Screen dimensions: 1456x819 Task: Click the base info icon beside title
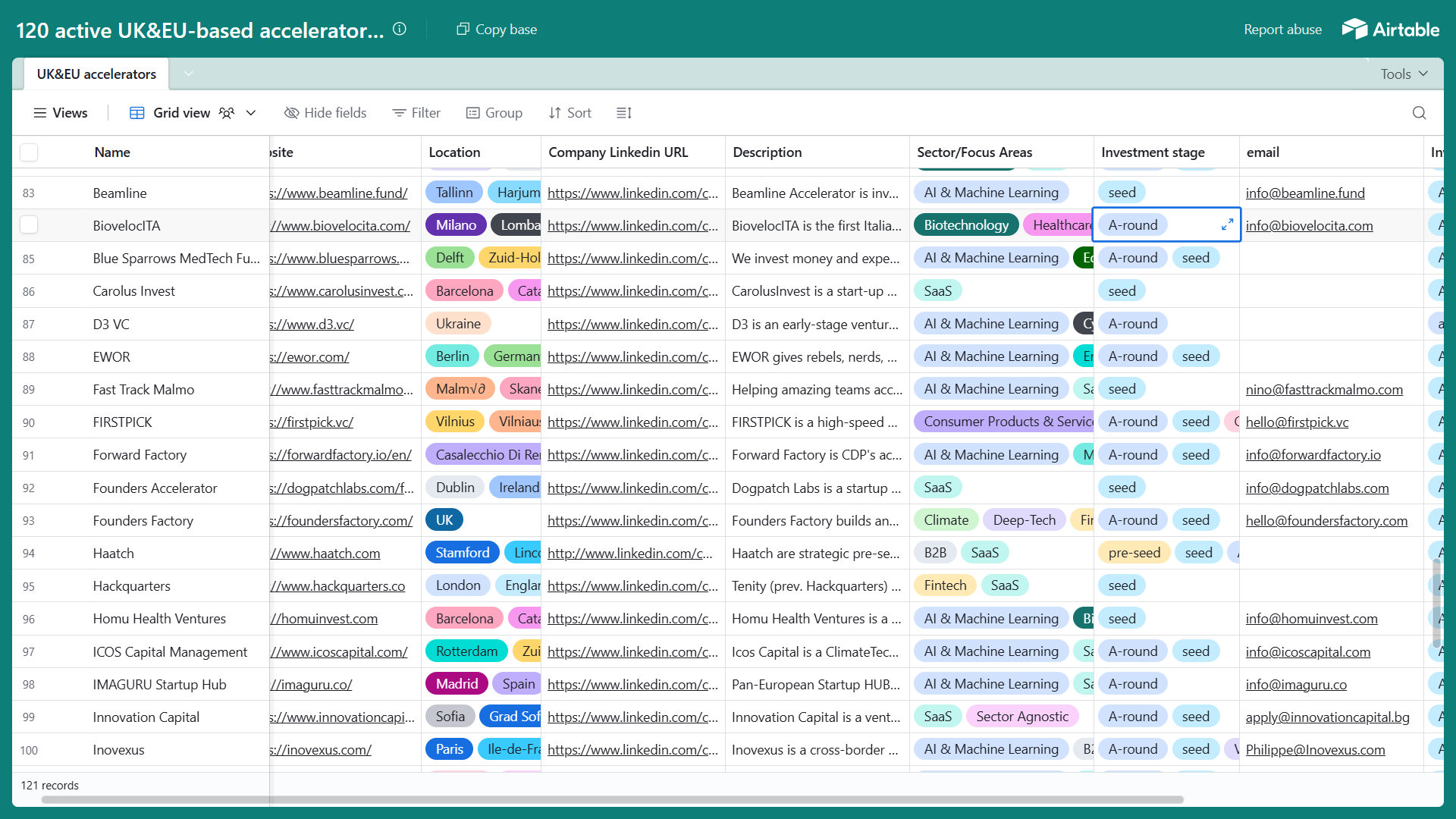pos(400,29)
